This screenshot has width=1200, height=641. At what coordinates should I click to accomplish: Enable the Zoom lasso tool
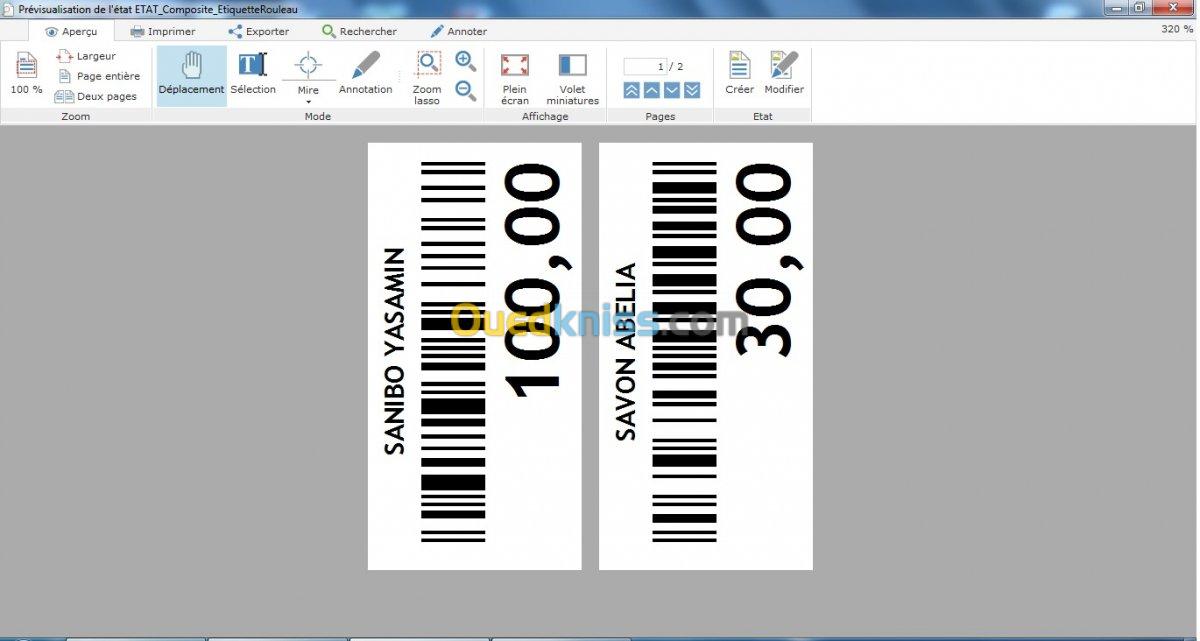(x=427, y=77)
